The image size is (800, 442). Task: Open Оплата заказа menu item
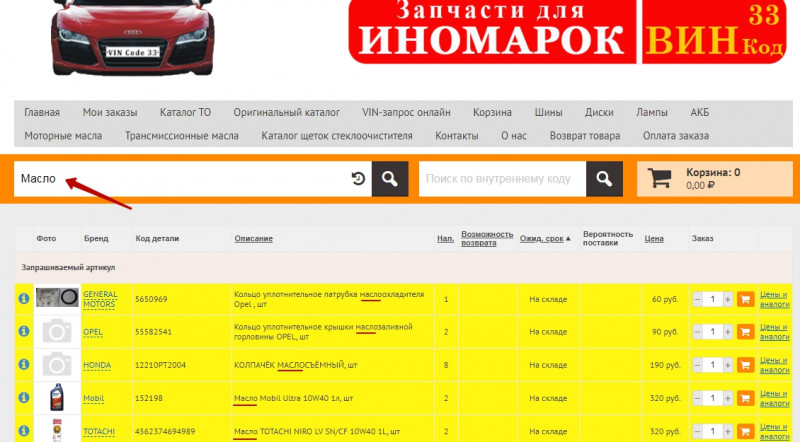(676, 136)
